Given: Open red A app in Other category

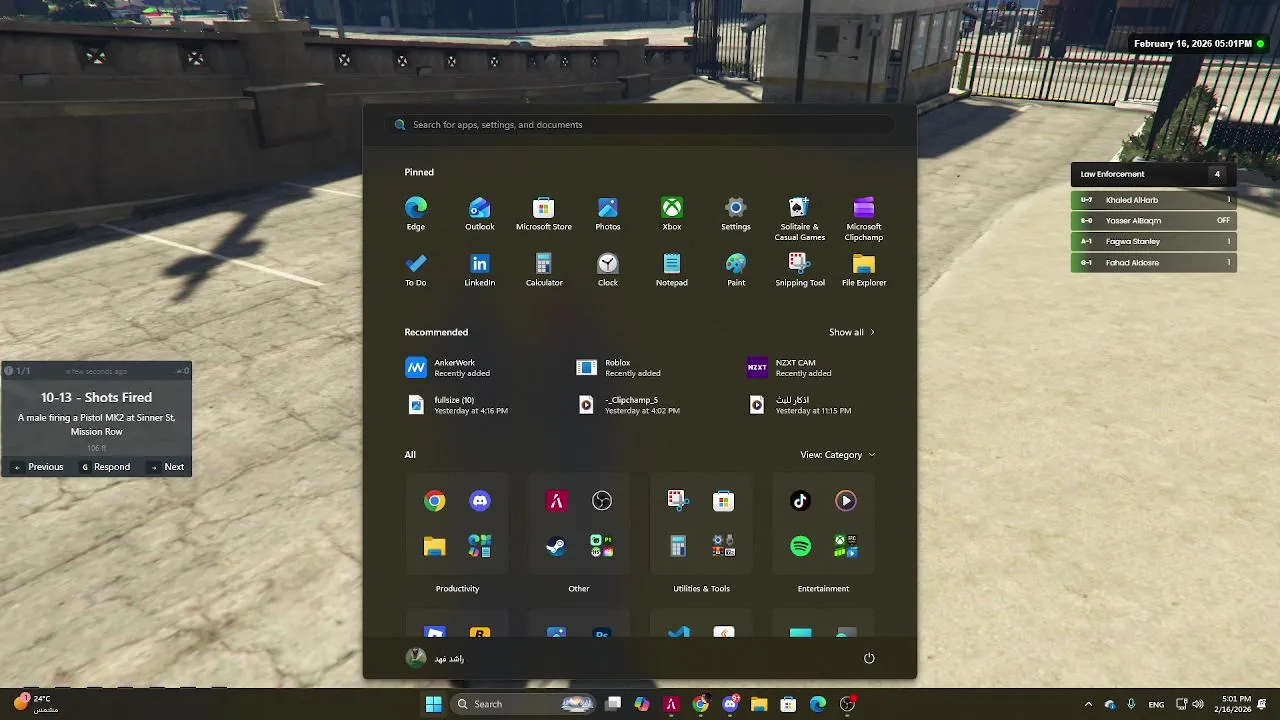Looking at the screenshot, I should tap(556, 501).
